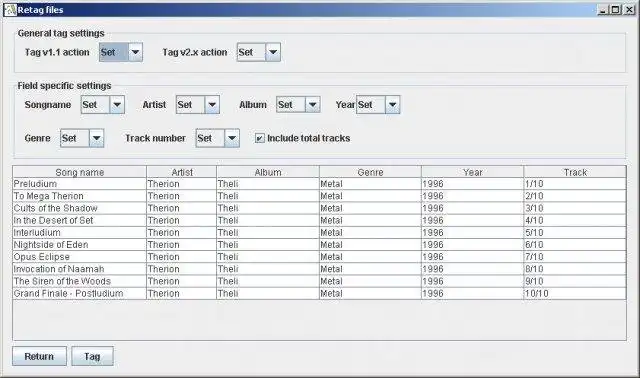Click the Song name column header
This screenshot has width=640, height=378.
click(80, 172)
